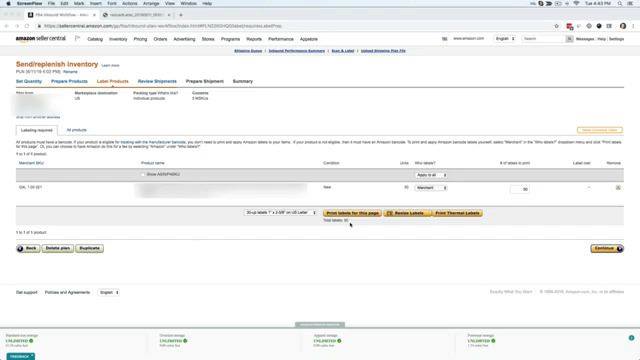Click the Seller Central search field
This screenshot has height=360, width=640.
tap(543, 39)
